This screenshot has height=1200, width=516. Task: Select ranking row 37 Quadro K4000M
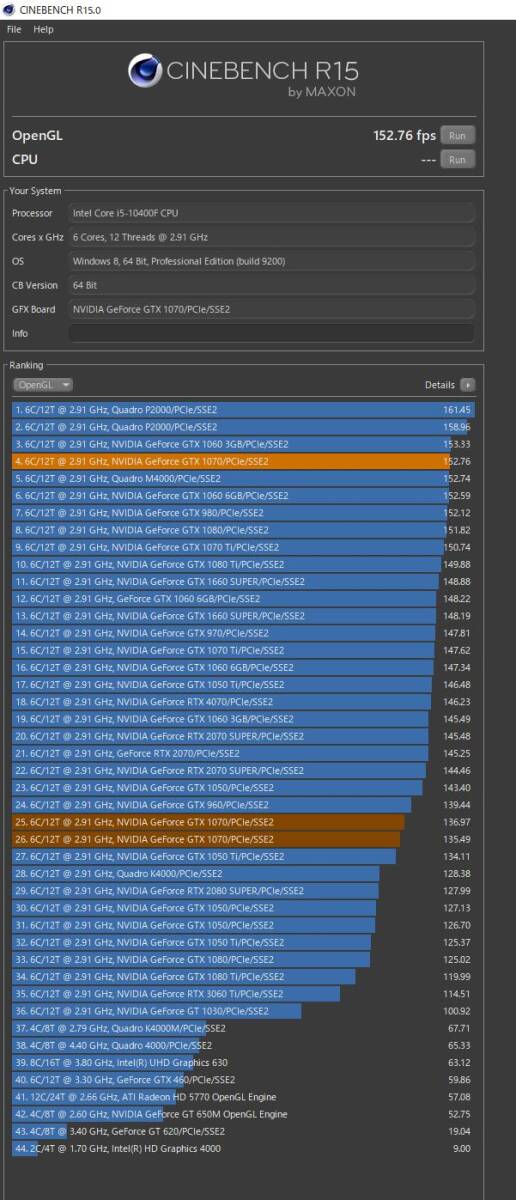click(x=243, y=1028)
